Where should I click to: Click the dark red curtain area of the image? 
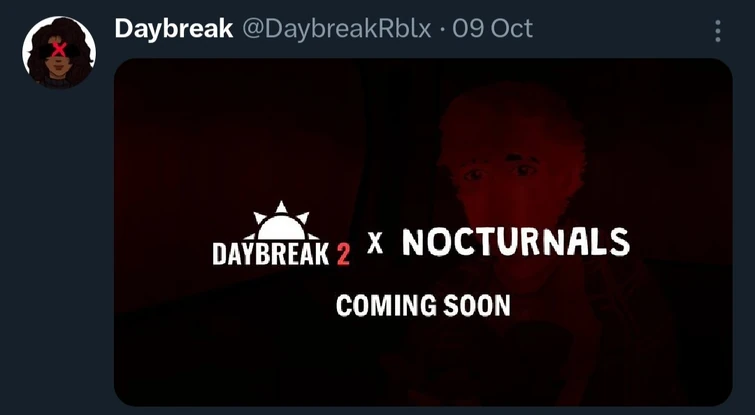[x=231, y=144]
